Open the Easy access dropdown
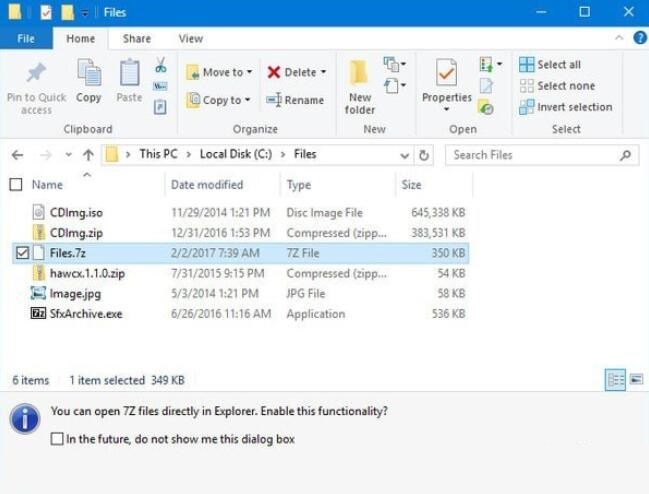The image size is (649, 494). (x=394, y=86)
